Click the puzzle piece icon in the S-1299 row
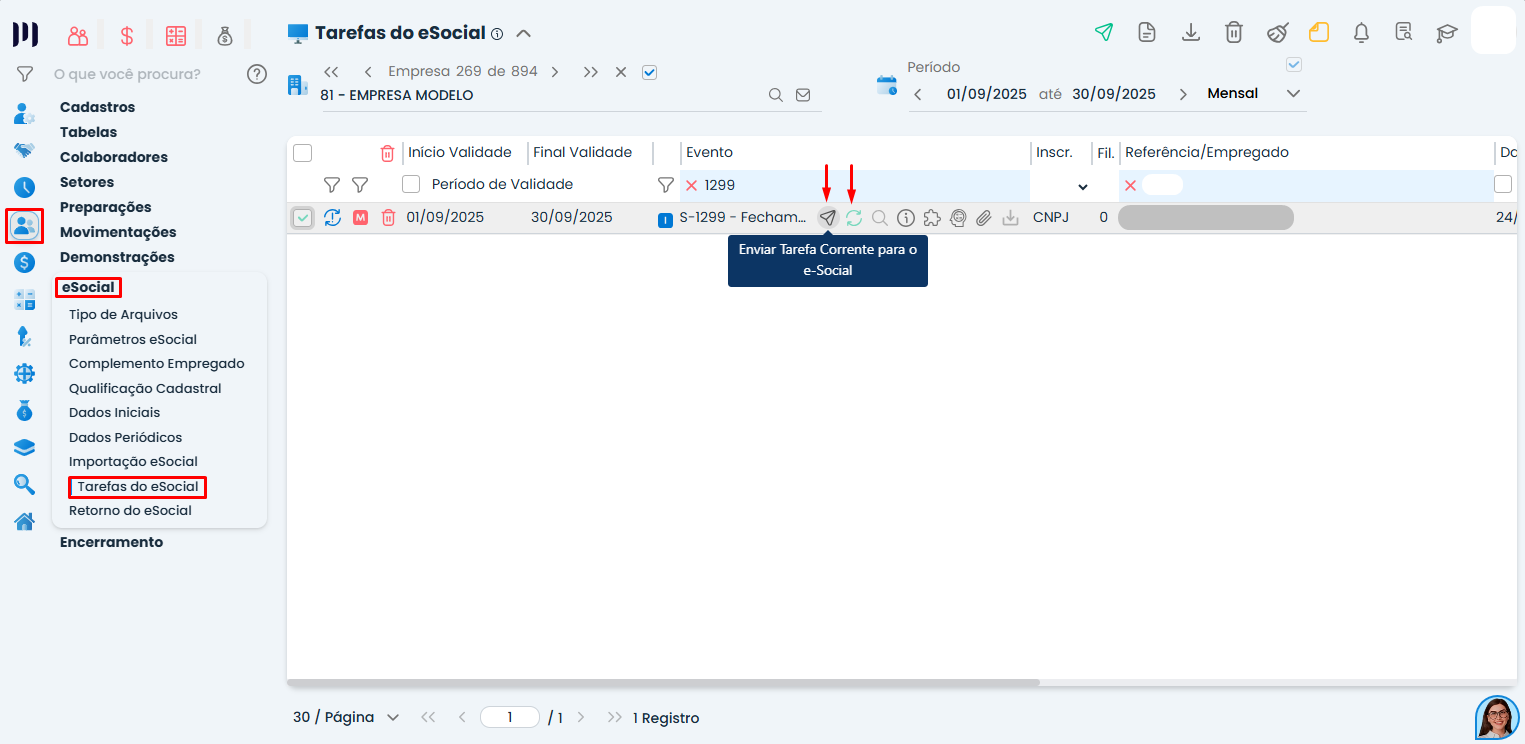The width and height of the screenshot is (1525, 744). 932,217
